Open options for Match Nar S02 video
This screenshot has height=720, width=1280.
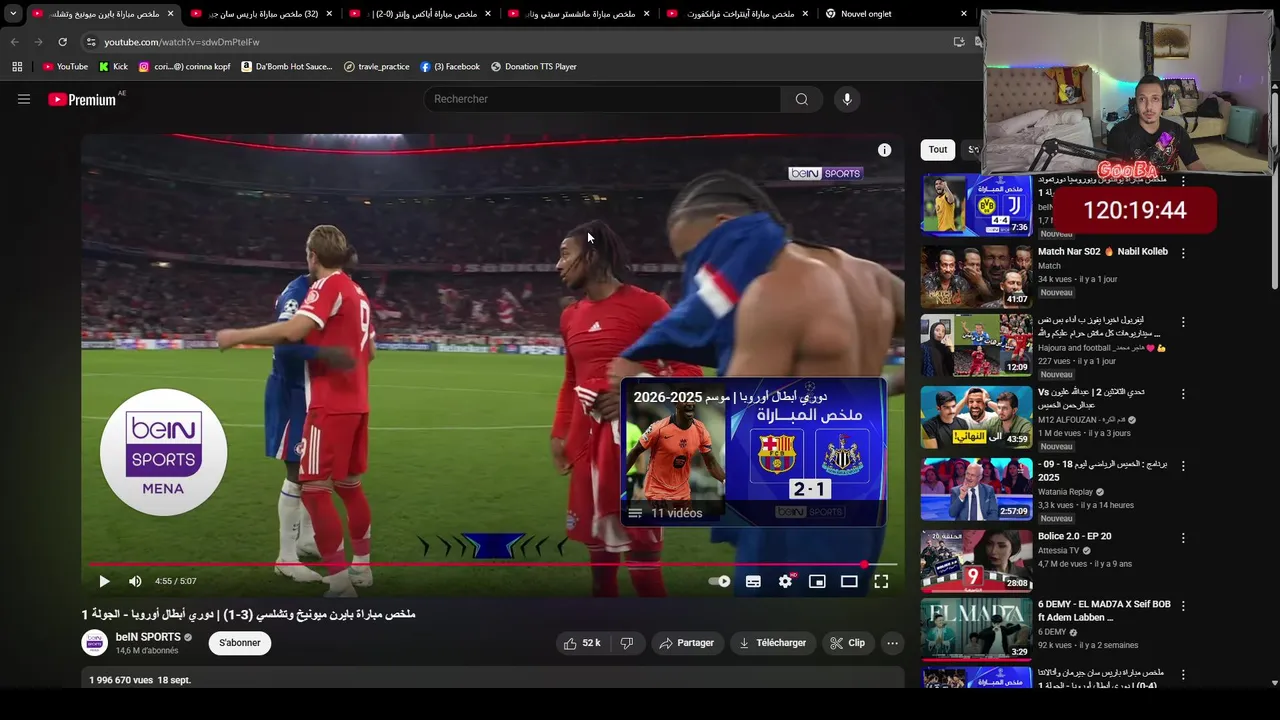(x=1183, y=253)
